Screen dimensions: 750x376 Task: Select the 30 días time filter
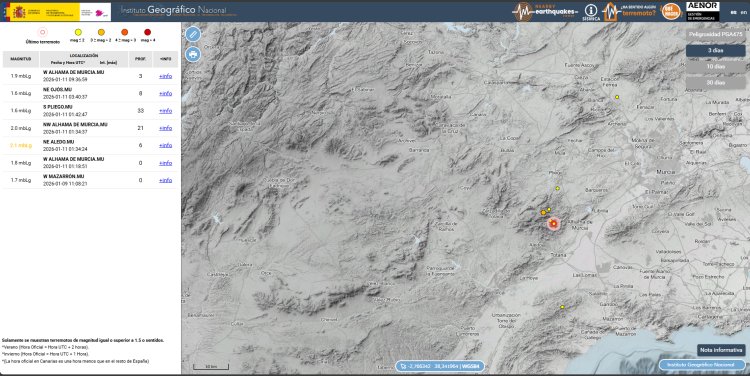[x=716, y=83]
